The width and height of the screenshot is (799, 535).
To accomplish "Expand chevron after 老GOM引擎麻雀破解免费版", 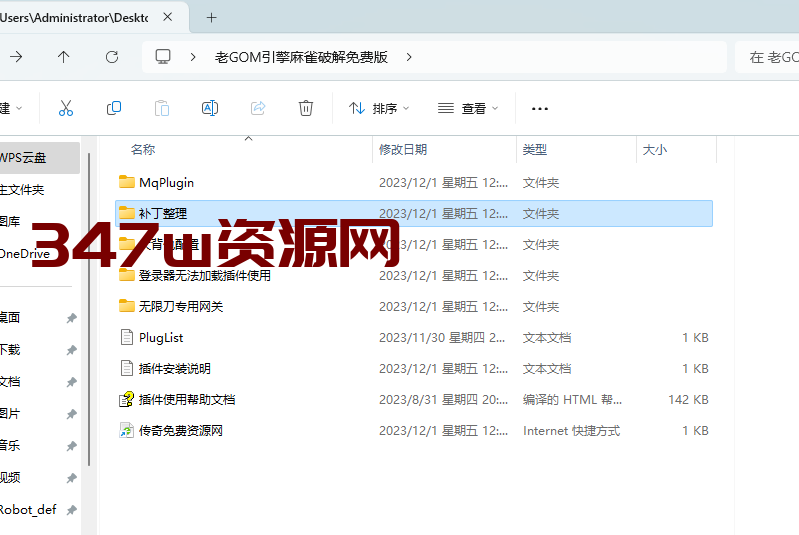I will tap(409, 57).
